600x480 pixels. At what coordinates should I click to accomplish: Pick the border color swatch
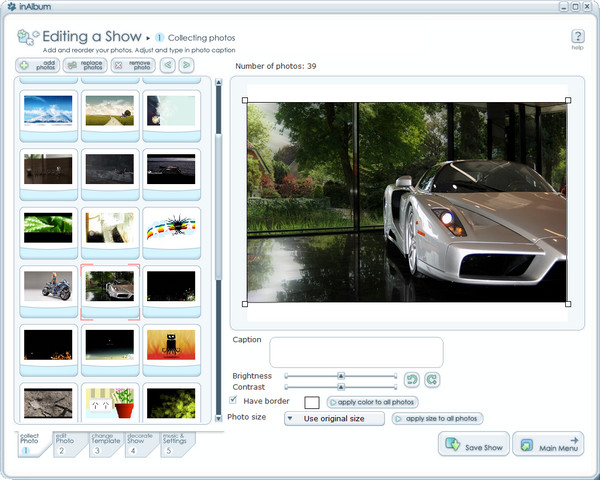[x=311, y=401]
